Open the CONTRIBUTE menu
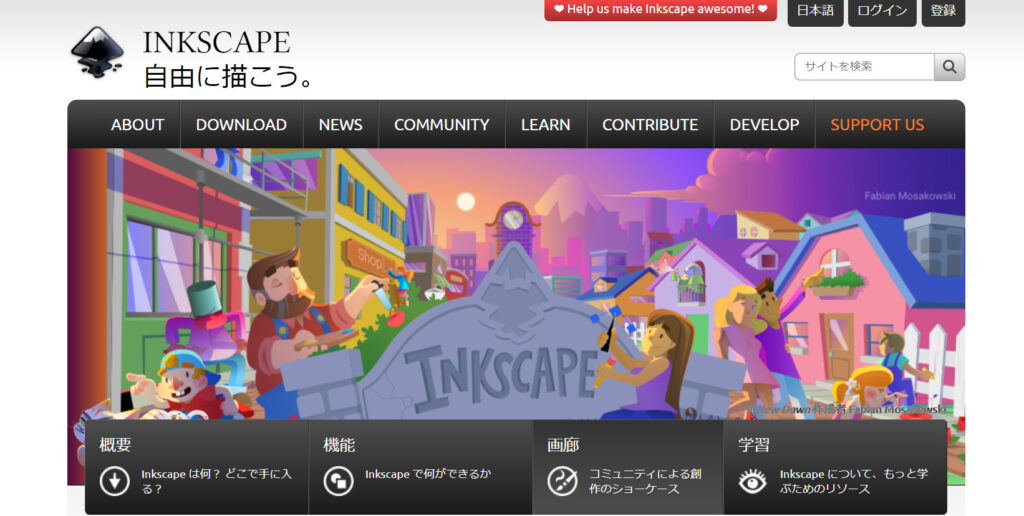This screenshot has height=516, width=1024. (x=650, y=125)
